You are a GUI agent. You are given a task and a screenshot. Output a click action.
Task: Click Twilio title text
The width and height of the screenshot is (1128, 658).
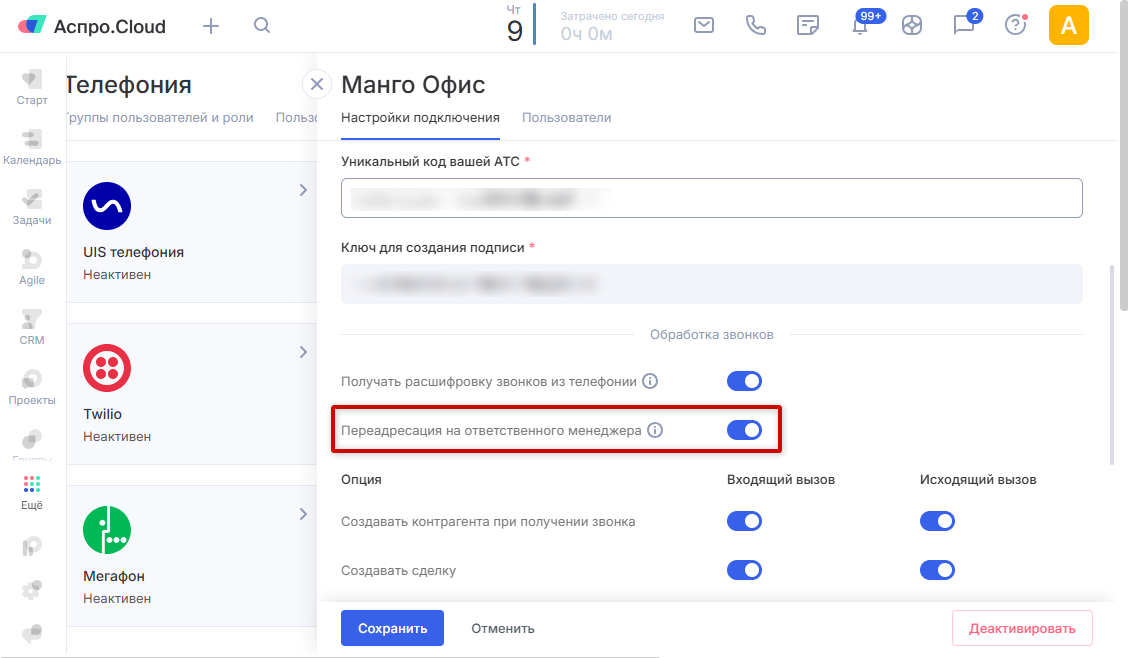pyautogui.click(x=102, y=414)
